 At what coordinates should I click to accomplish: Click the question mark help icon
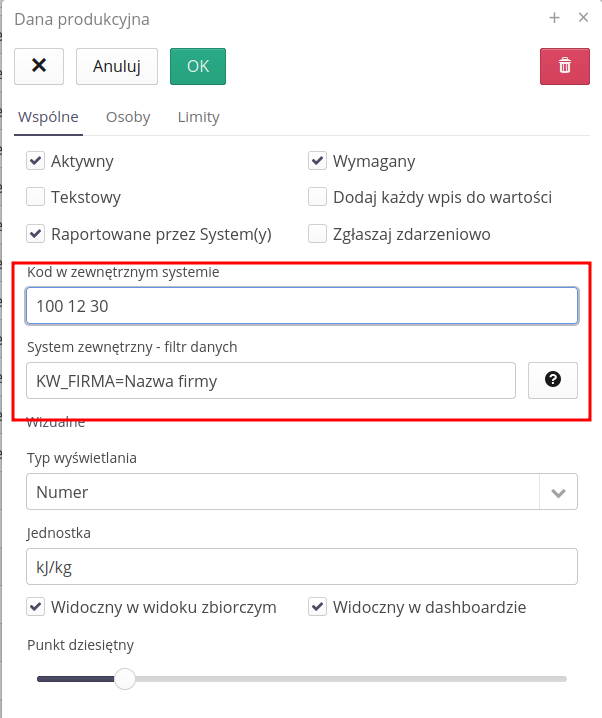[x=552, y=380]
